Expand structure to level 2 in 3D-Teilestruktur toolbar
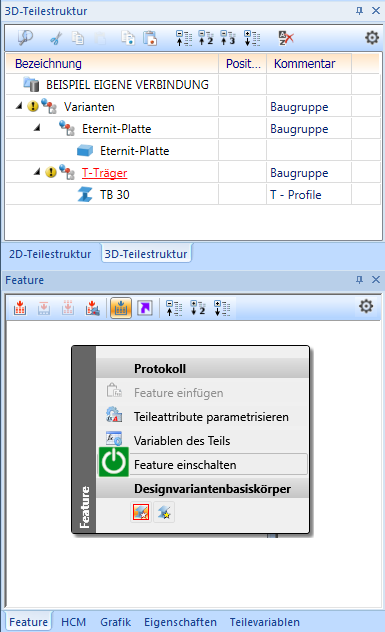 tap(206, 38)
